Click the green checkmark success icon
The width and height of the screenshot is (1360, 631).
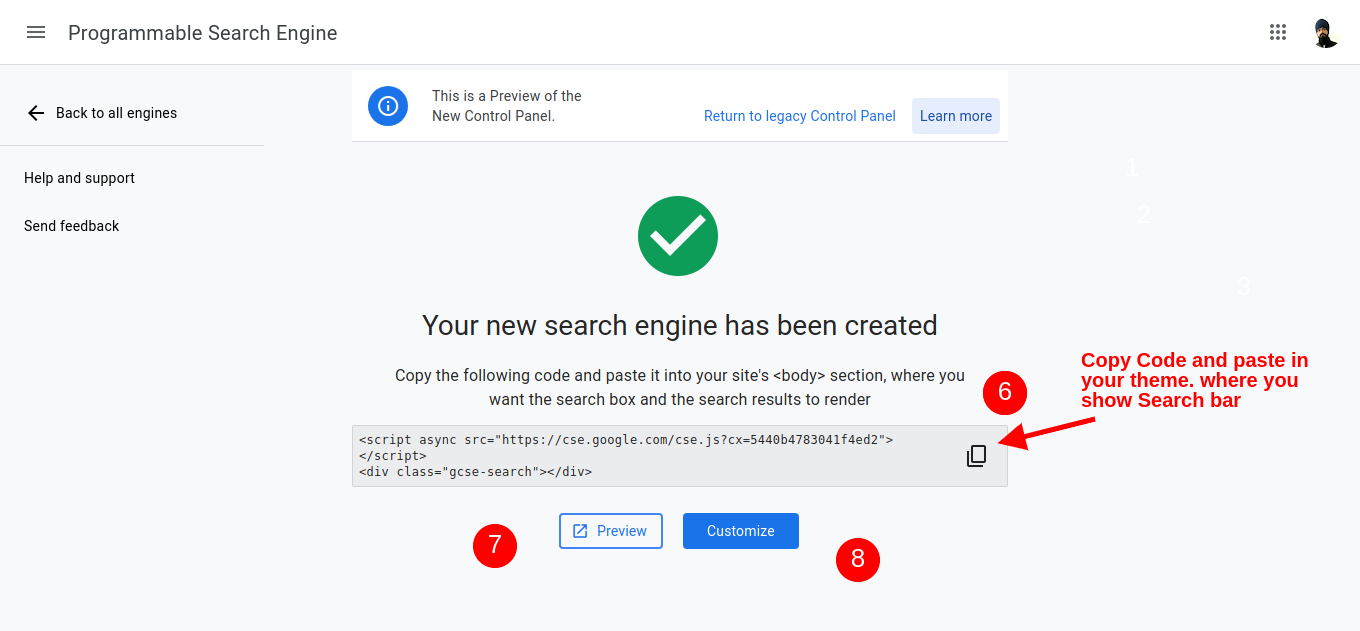tap(678, 236)
